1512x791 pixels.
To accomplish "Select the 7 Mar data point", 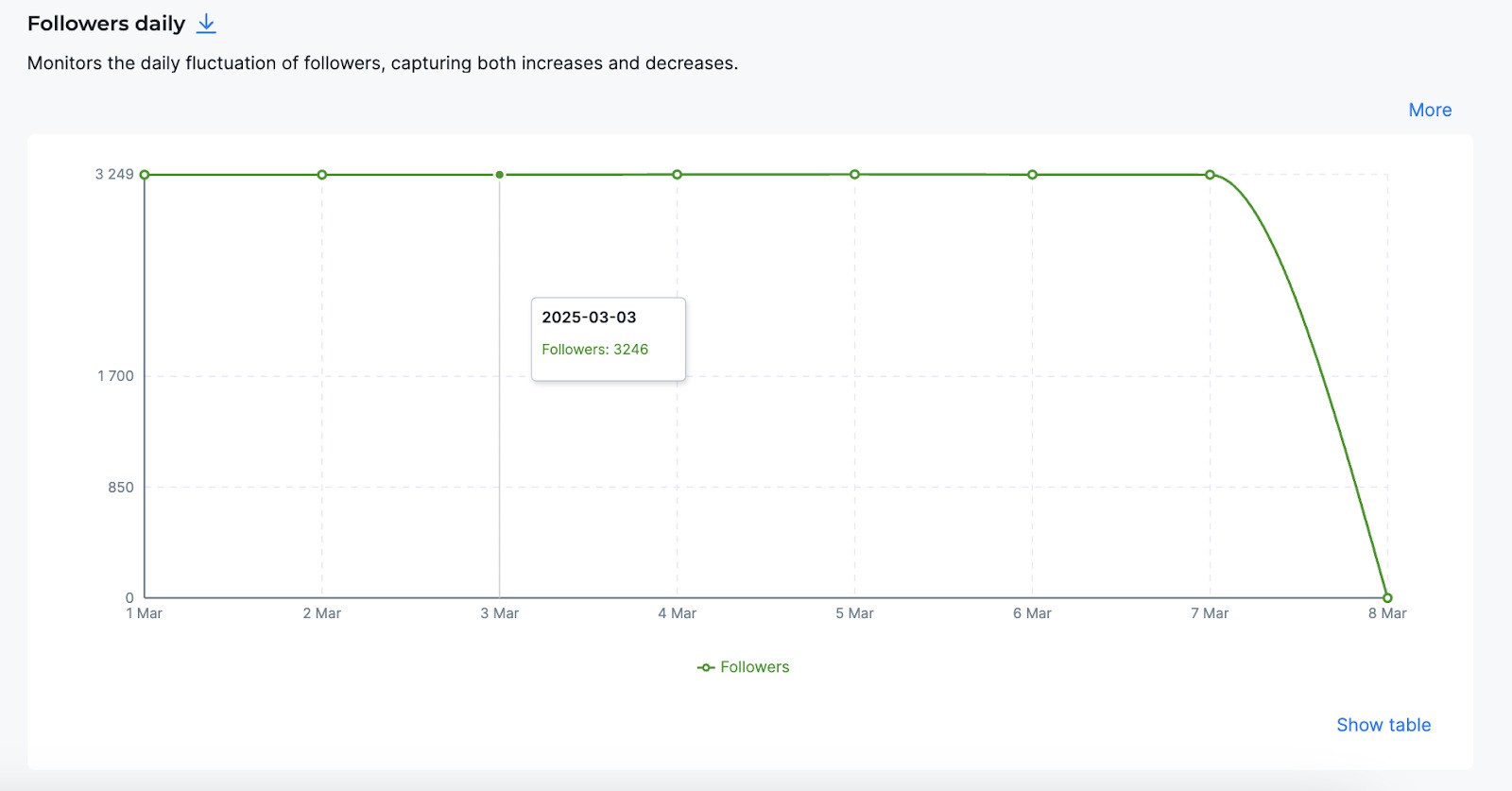I will [x=1211, y=175].
